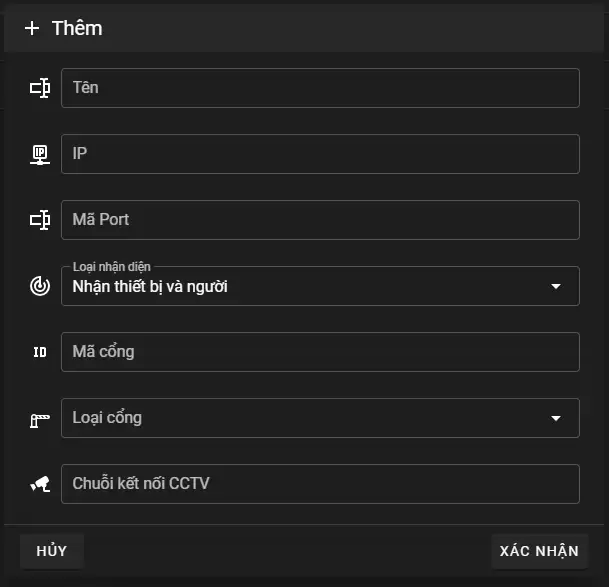Screen dimensions: 609x587
Task: Confirm with the XÁC NHẬN button
Action: click(539, 551)
